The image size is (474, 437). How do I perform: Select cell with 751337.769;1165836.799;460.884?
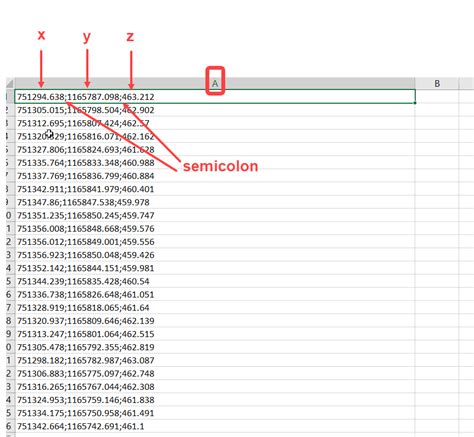coord(215,176)
